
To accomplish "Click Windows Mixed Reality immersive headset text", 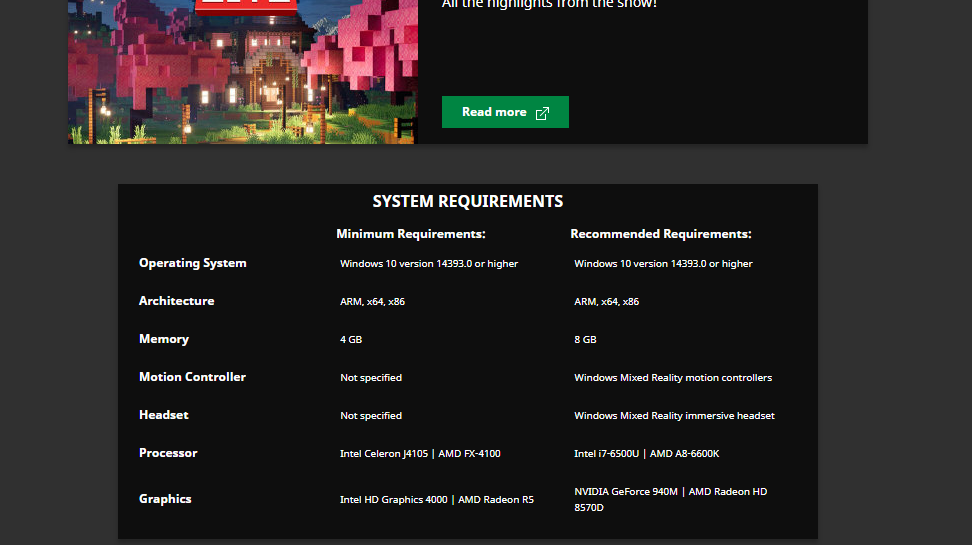I will tap(674, 416).
